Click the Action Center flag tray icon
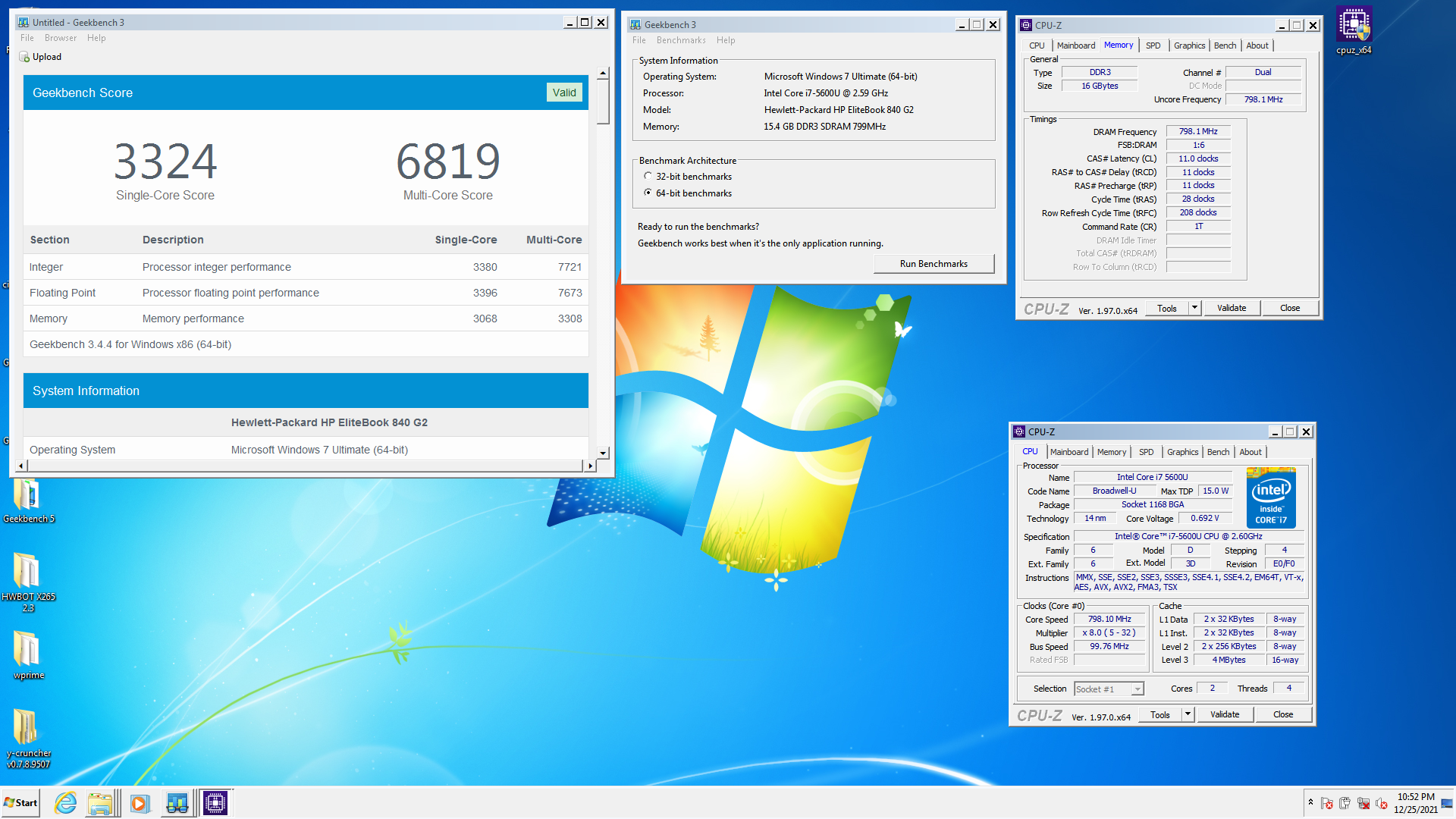The height and width of the screenshot is (819, 1456). (1327, 803)
